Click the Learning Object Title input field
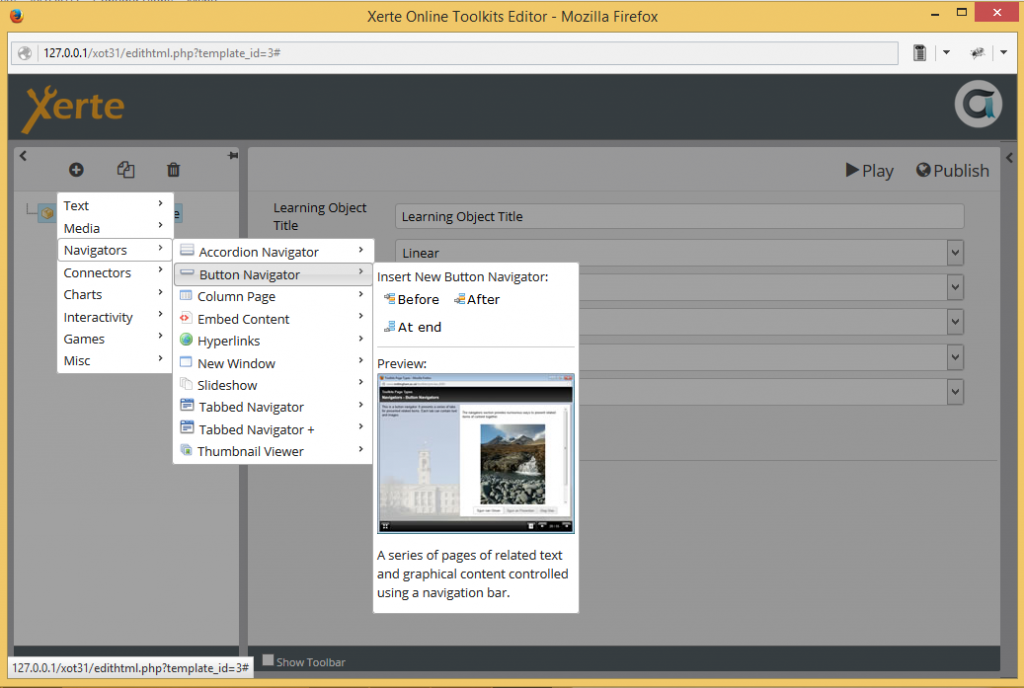 (679, 216)
